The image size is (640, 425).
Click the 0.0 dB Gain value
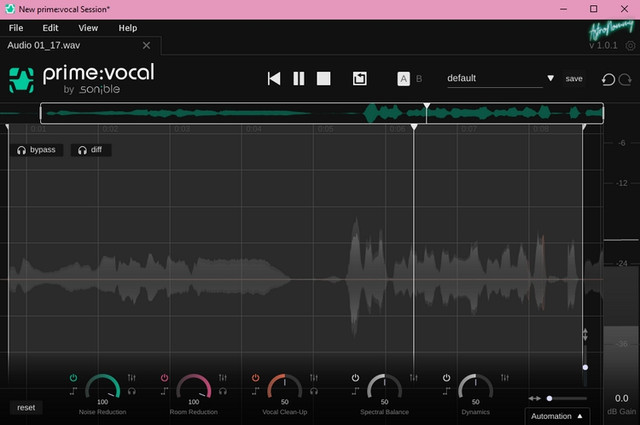[622, 398]
